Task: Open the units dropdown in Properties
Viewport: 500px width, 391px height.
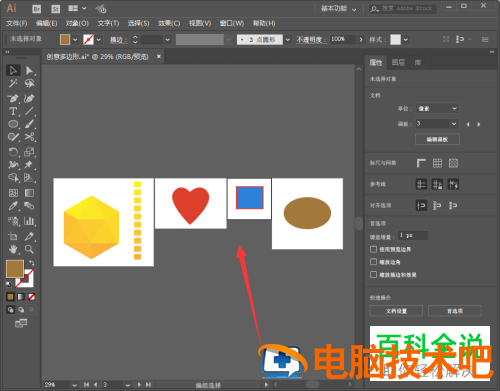Action: 437,109
